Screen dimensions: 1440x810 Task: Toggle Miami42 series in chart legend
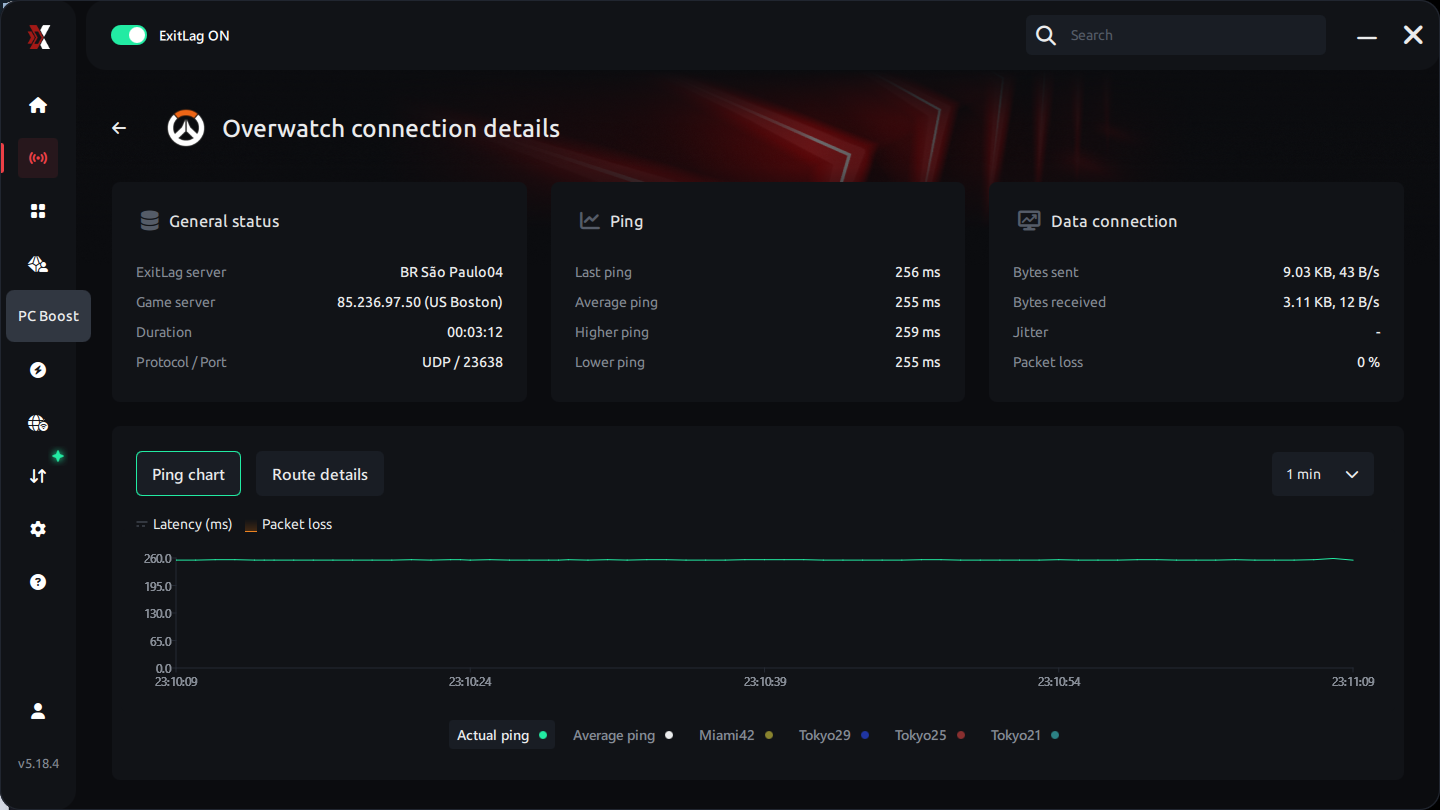click(x=735, y=735)
